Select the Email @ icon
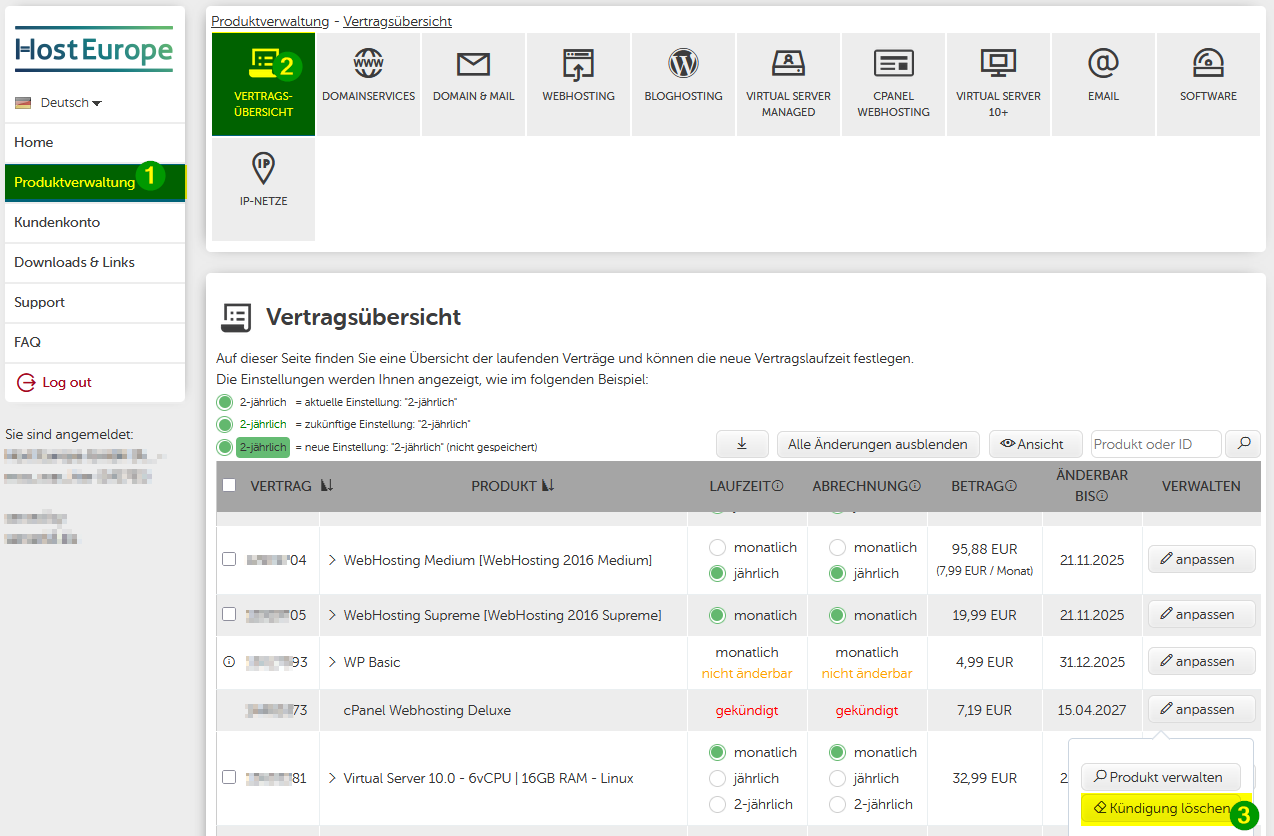The height and width of the screenshot is (836, 1274). (1103, 65)
